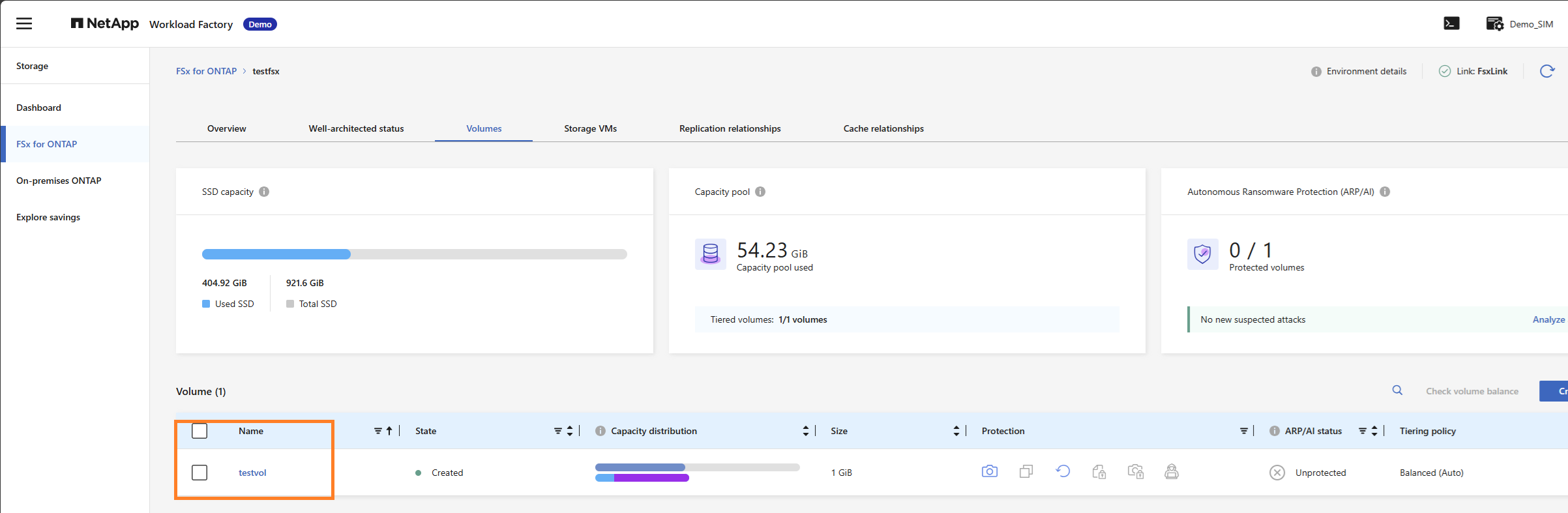Open Cache relationships tab

[x=883, y=128]
